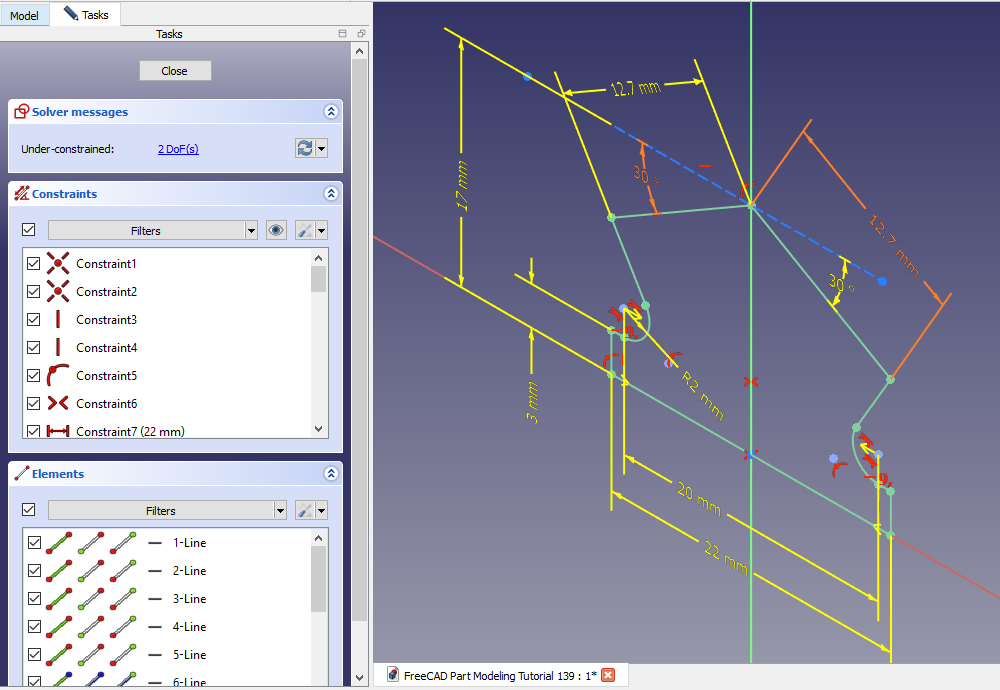Uncheck the Constraint1 checkbox
The height and width of the screenshot is (690, 1000).
tap(34, 264)
